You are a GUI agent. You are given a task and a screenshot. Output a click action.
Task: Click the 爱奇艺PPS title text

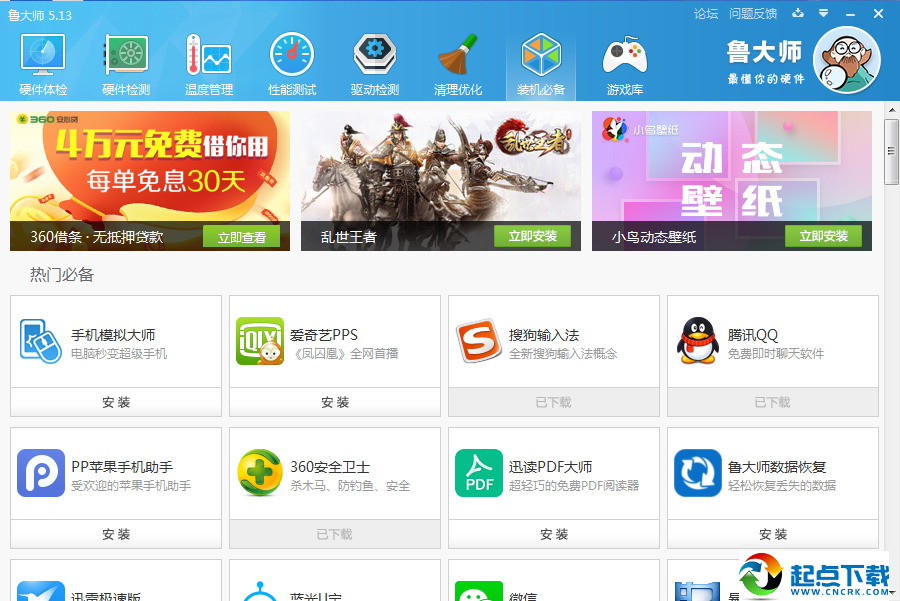(324, 335)
